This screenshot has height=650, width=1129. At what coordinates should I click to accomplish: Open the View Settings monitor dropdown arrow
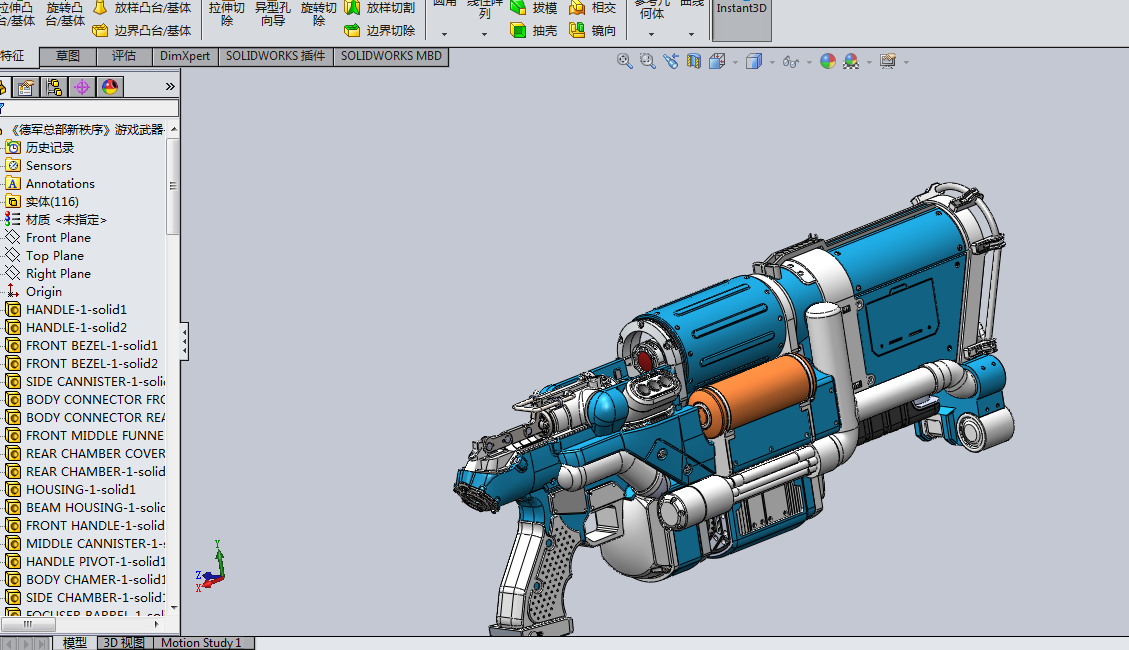(x=906, y=62)
